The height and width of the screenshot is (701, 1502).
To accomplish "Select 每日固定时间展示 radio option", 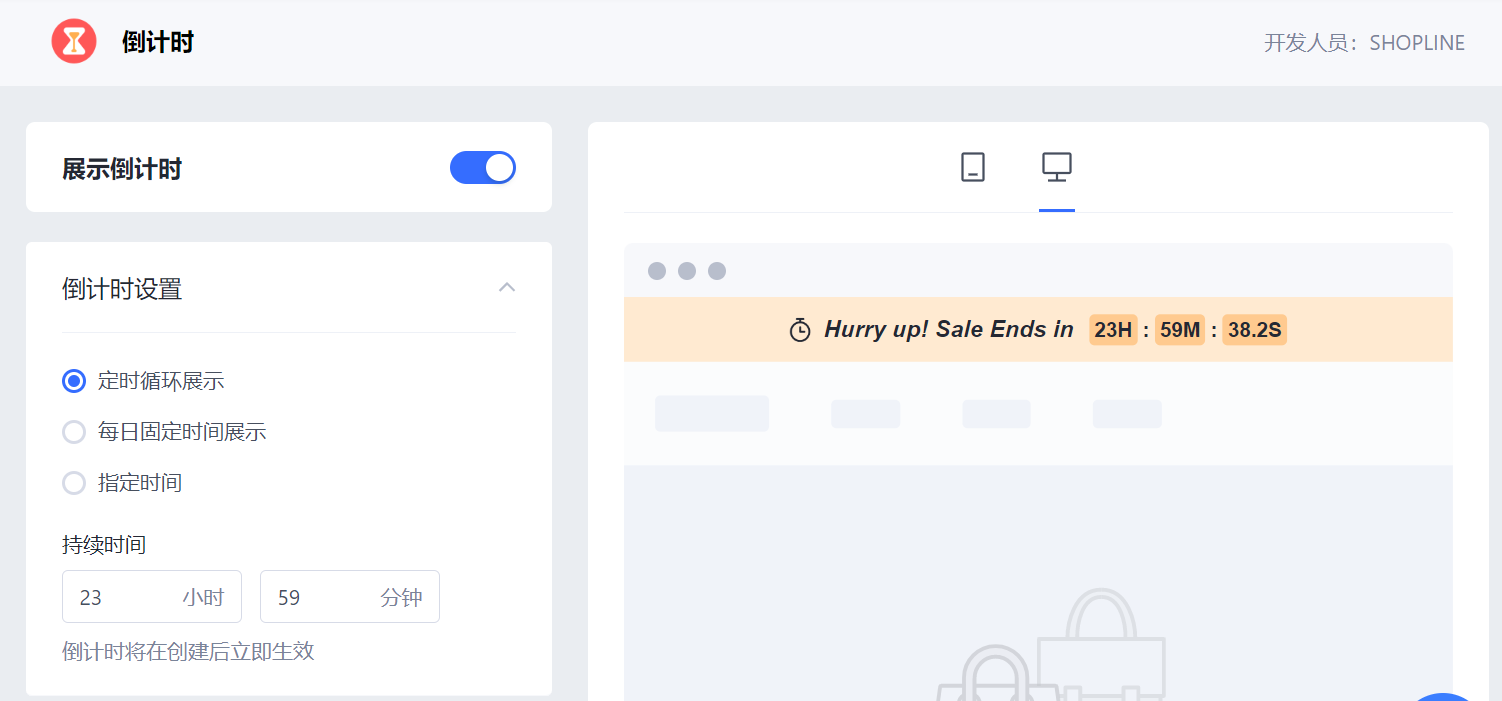I will point(74,432).
